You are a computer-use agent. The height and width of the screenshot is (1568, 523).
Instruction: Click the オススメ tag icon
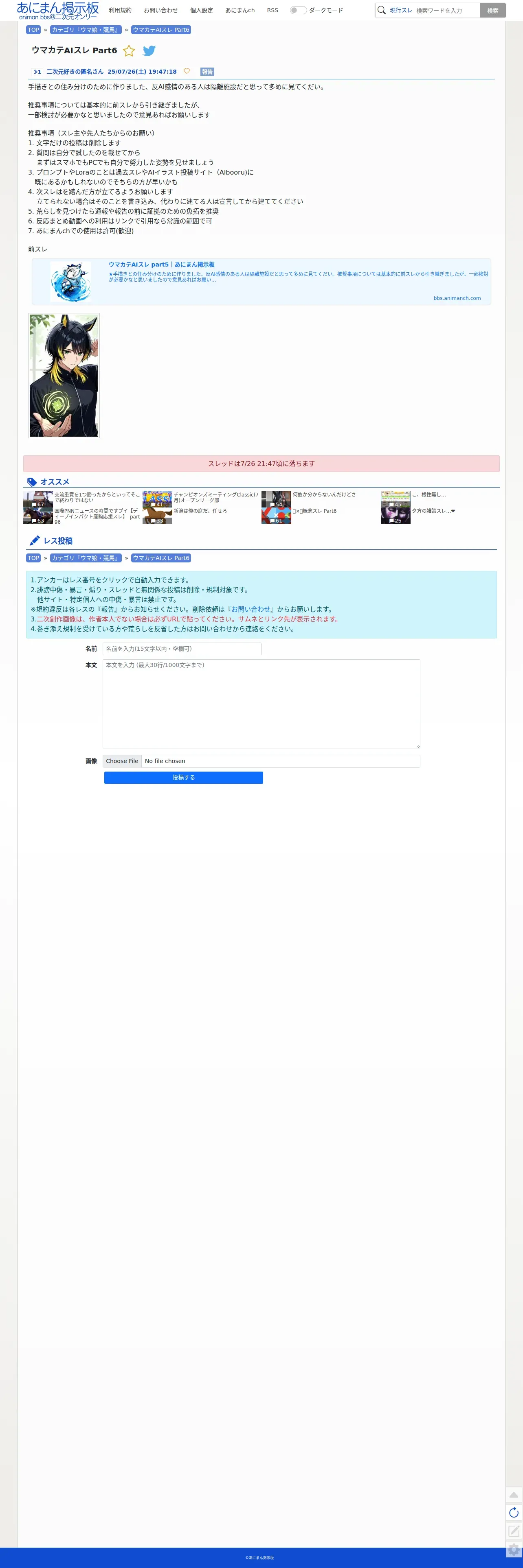pyautogui.click(x=32, y=482)
